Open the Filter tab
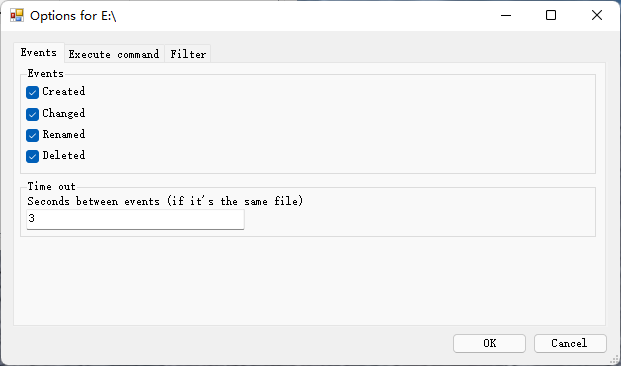621x366 pixels. [x=188, y=54]
